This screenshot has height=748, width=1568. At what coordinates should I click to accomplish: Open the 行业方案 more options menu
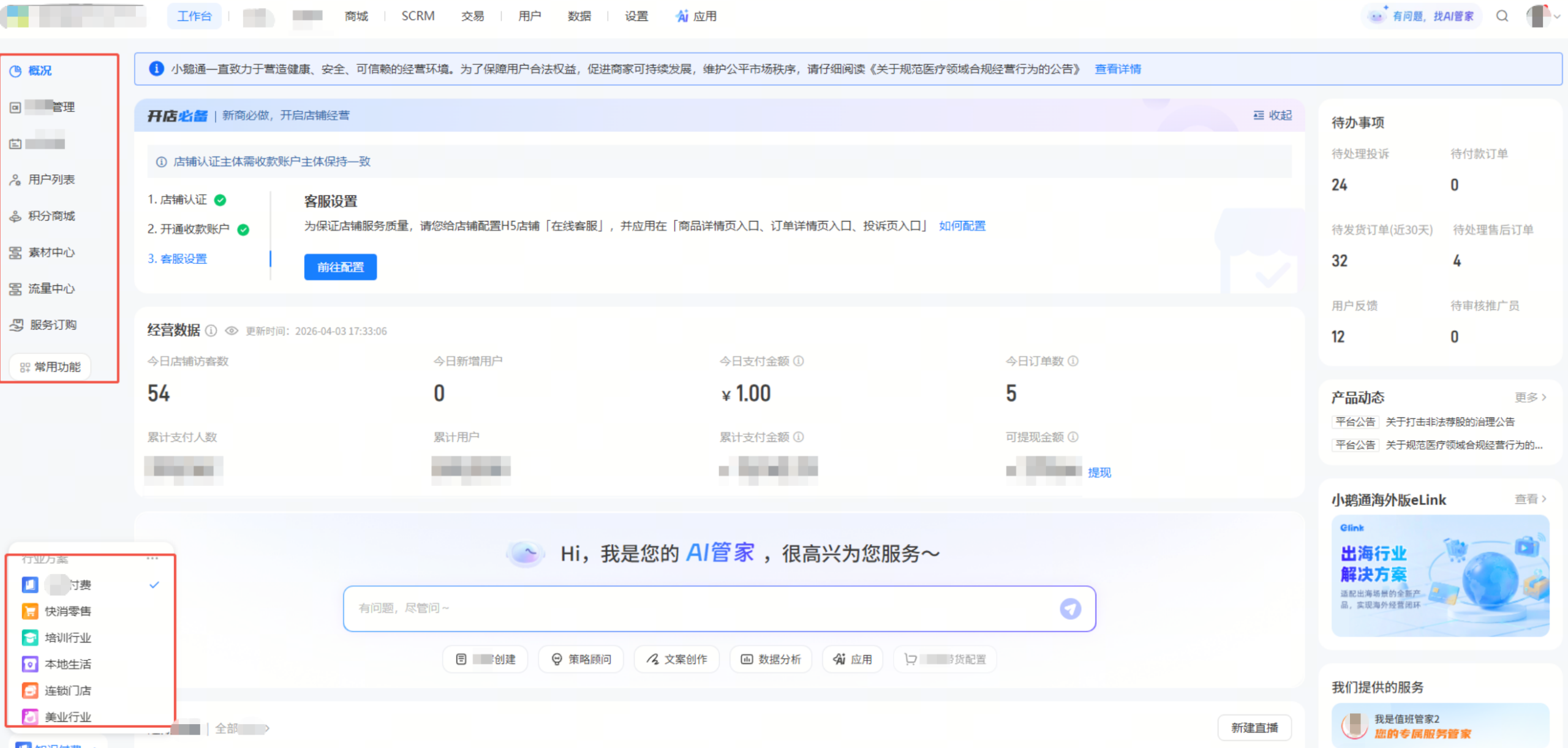point(153,558)
